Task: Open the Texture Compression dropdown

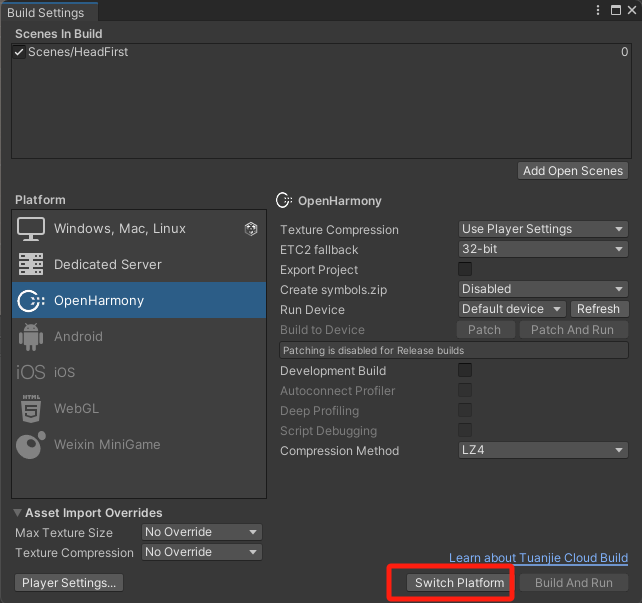Action: pyautogui.click(x=543, y=229)
